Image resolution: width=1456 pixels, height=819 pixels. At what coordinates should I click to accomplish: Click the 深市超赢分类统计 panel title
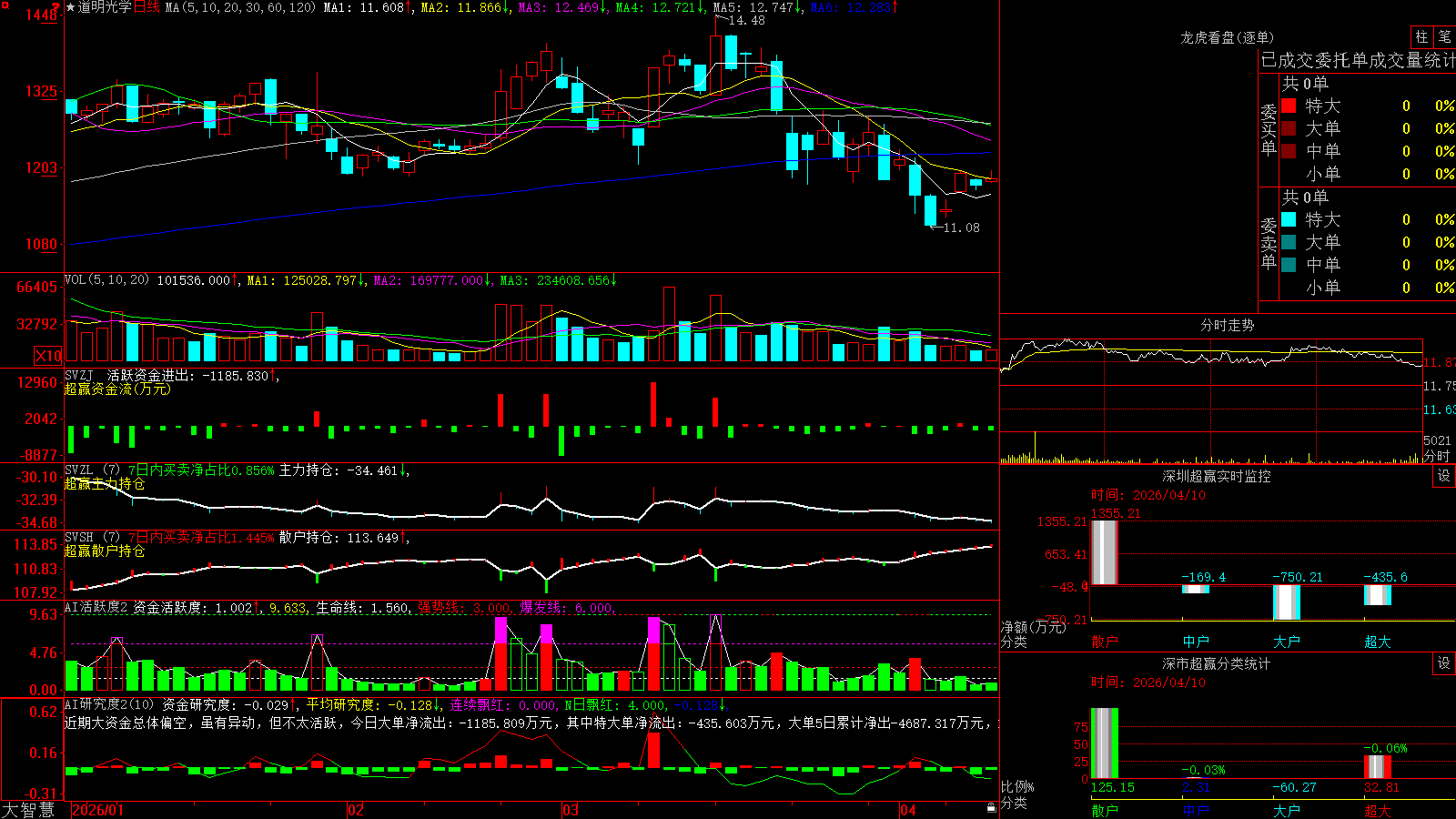tap(1216, 663)
